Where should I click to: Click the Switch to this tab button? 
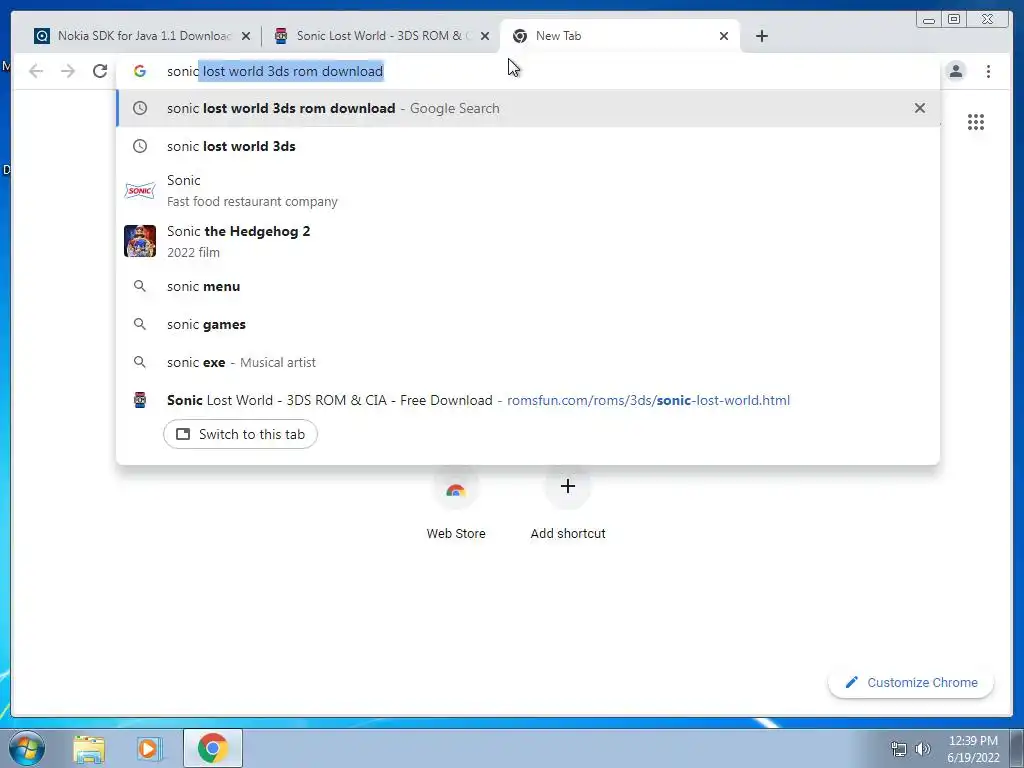pyautogui.click(x=240, y=434)
